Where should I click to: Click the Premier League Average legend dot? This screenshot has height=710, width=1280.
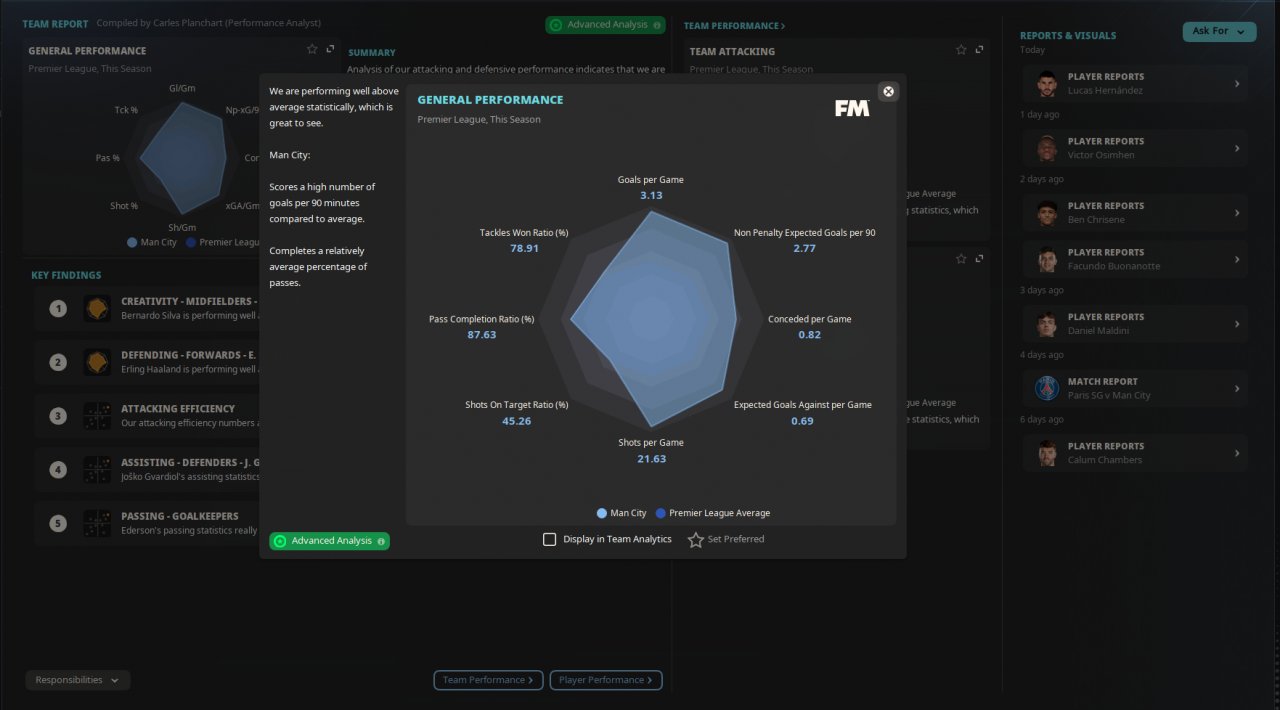[660, 513]
